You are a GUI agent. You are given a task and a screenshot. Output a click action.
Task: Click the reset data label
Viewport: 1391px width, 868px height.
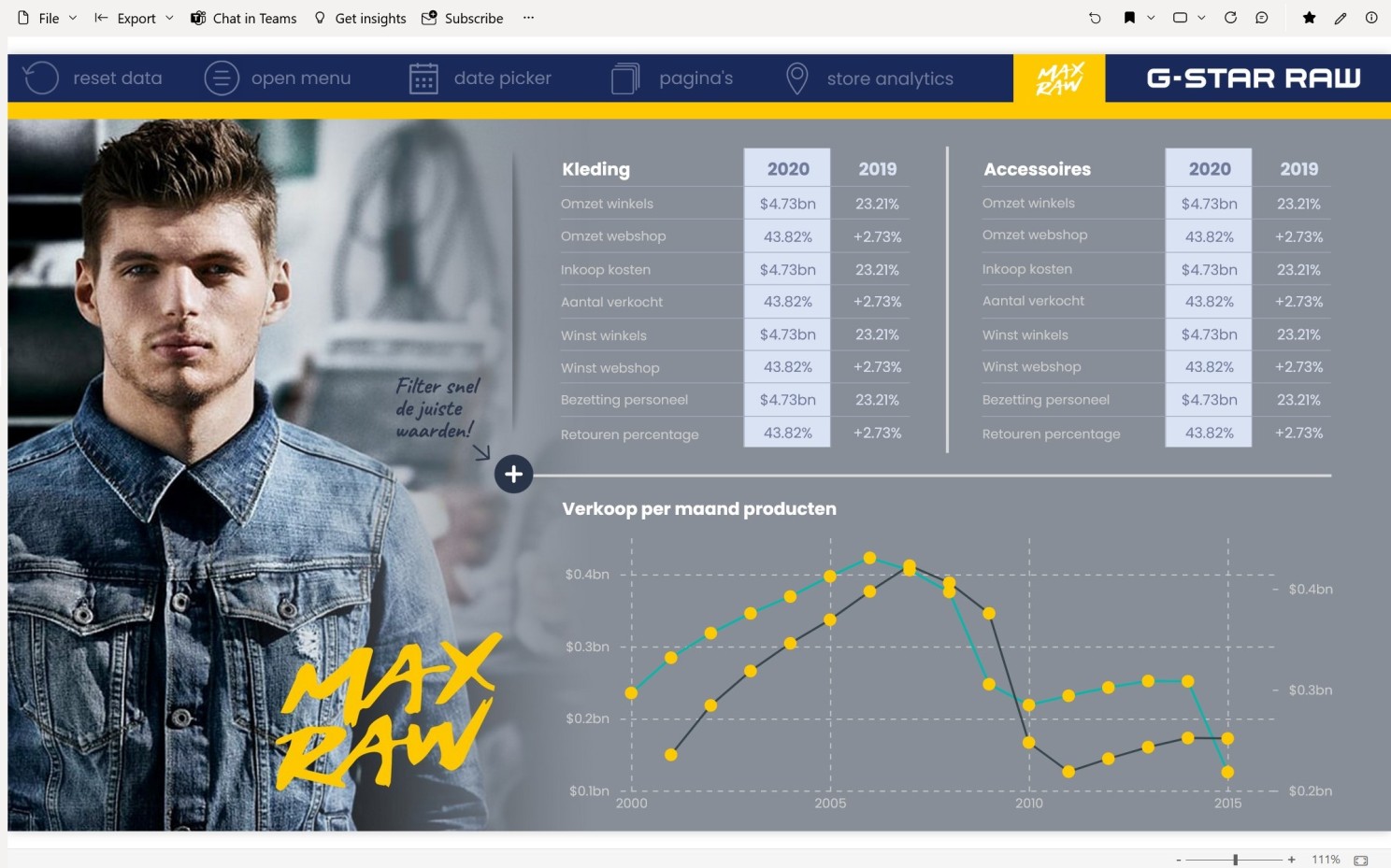point(118,78)
